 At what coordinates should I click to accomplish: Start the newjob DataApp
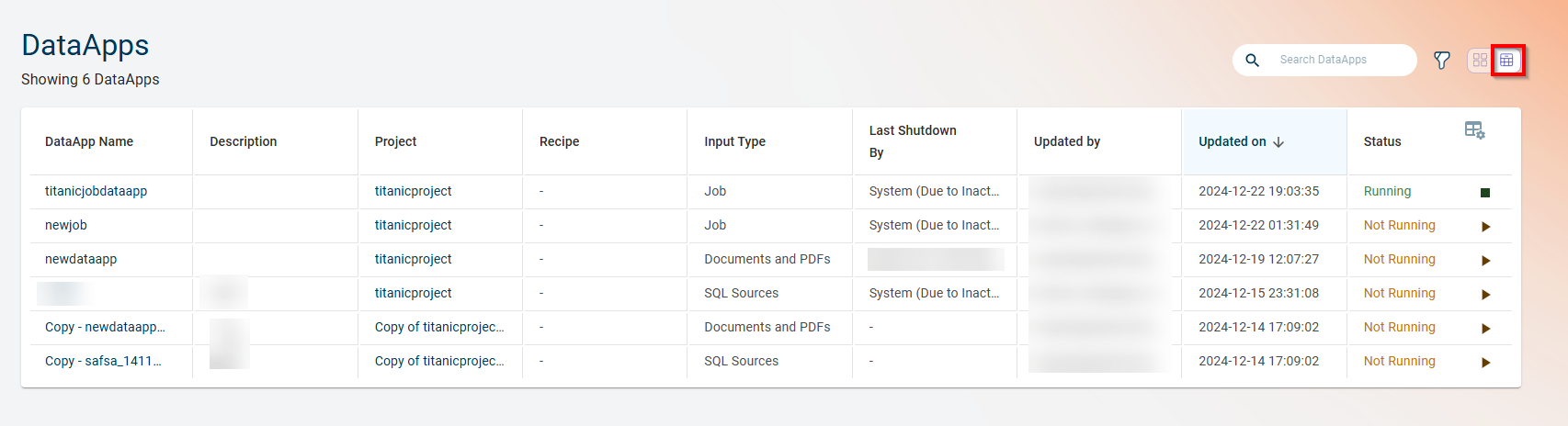pos(1485,227)
